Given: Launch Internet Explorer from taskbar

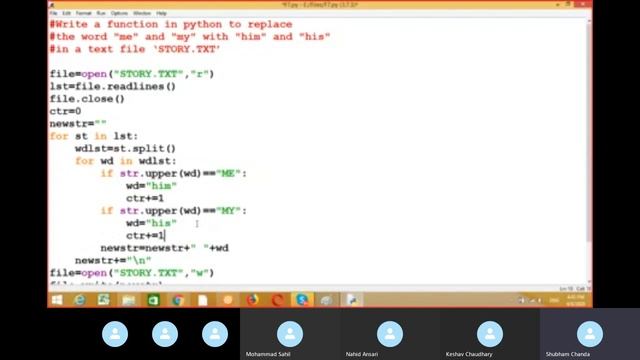Looking at the screenshot, I should [80, 300].
